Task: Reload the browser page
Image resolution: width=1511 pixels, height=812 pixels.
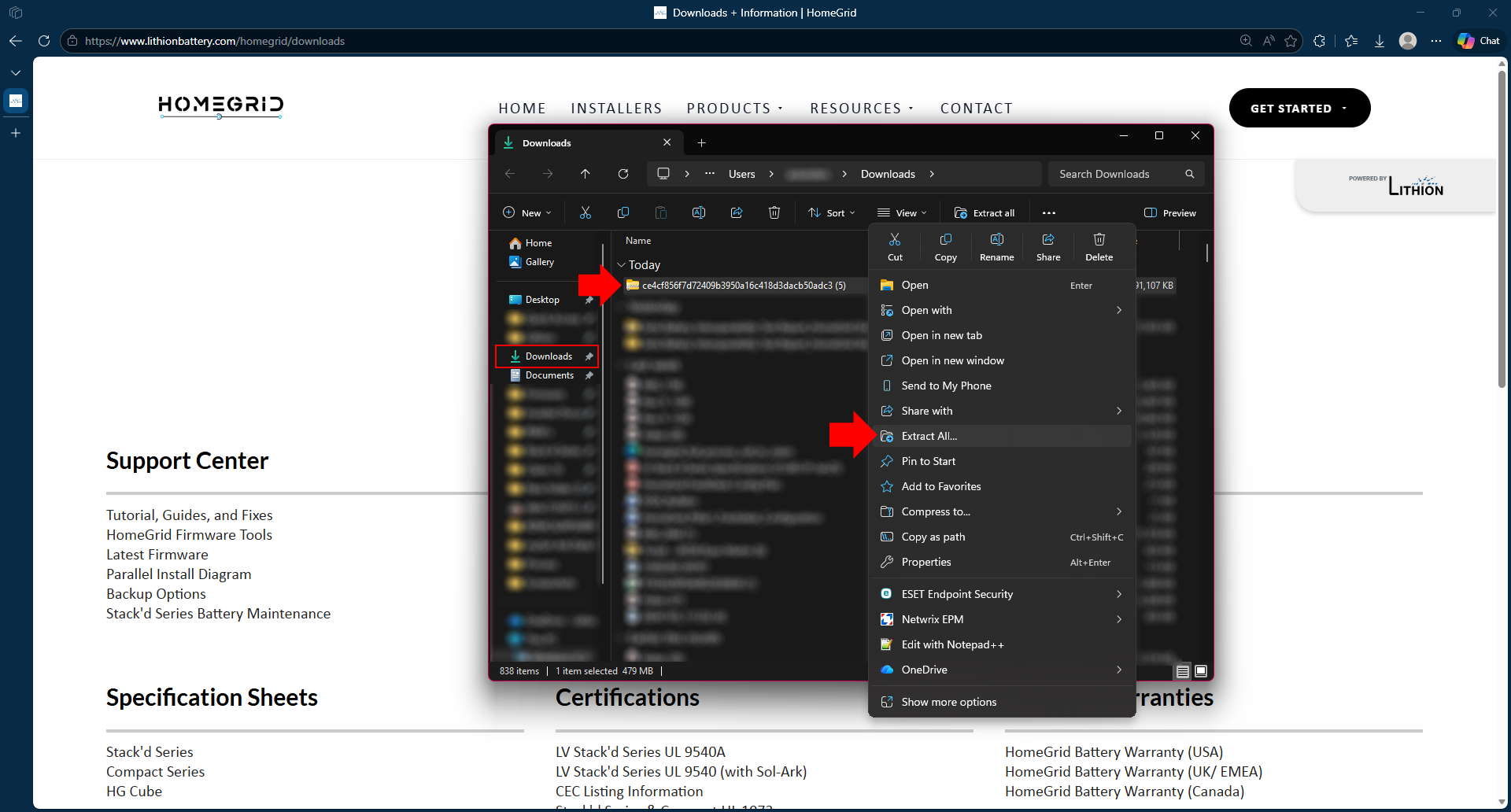Action: [x=44, y=41]
